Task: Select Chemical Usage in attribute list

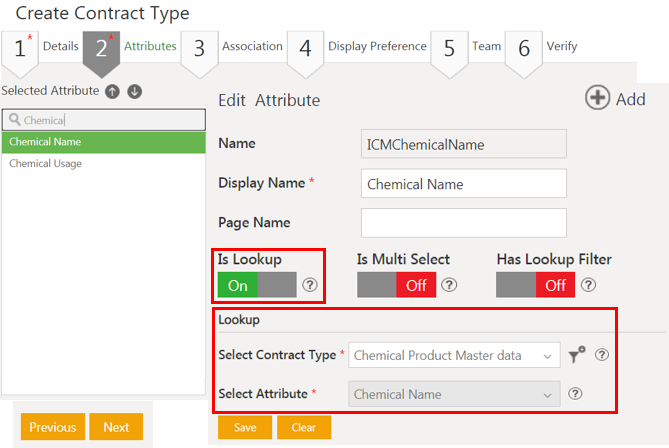Action: pyautogui.click(x=46, y=164)
